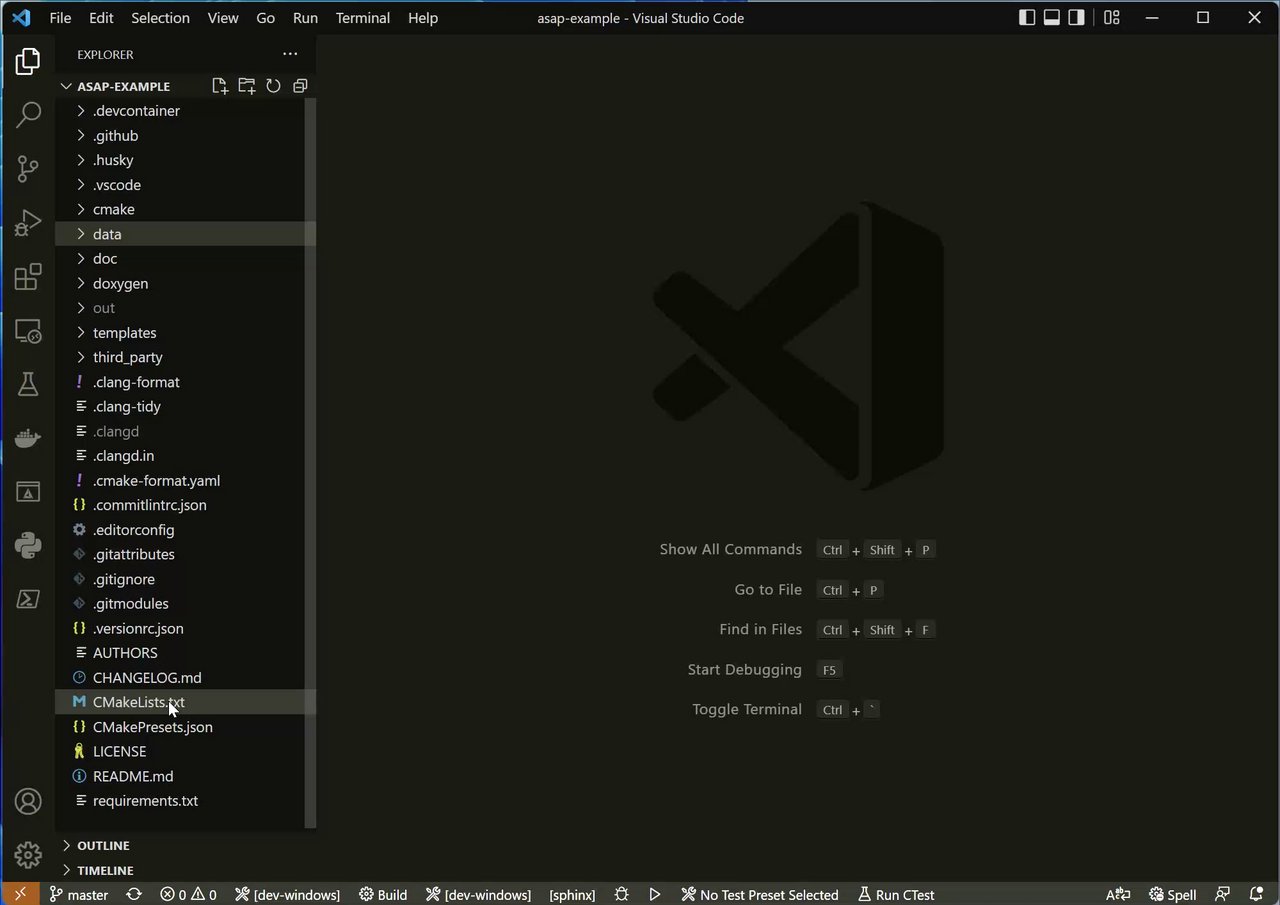Click the remote window status bar icon
This screenshot has width=1280, height=905.
20,894
